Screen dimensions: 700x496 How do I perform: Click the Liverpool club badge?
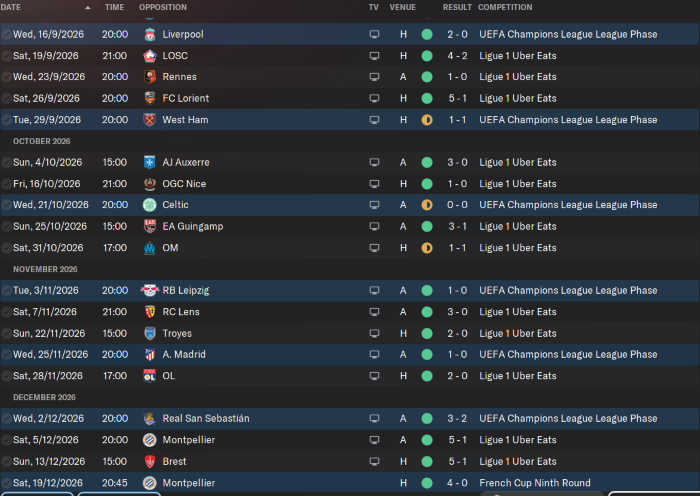click(x=149, y=34)
